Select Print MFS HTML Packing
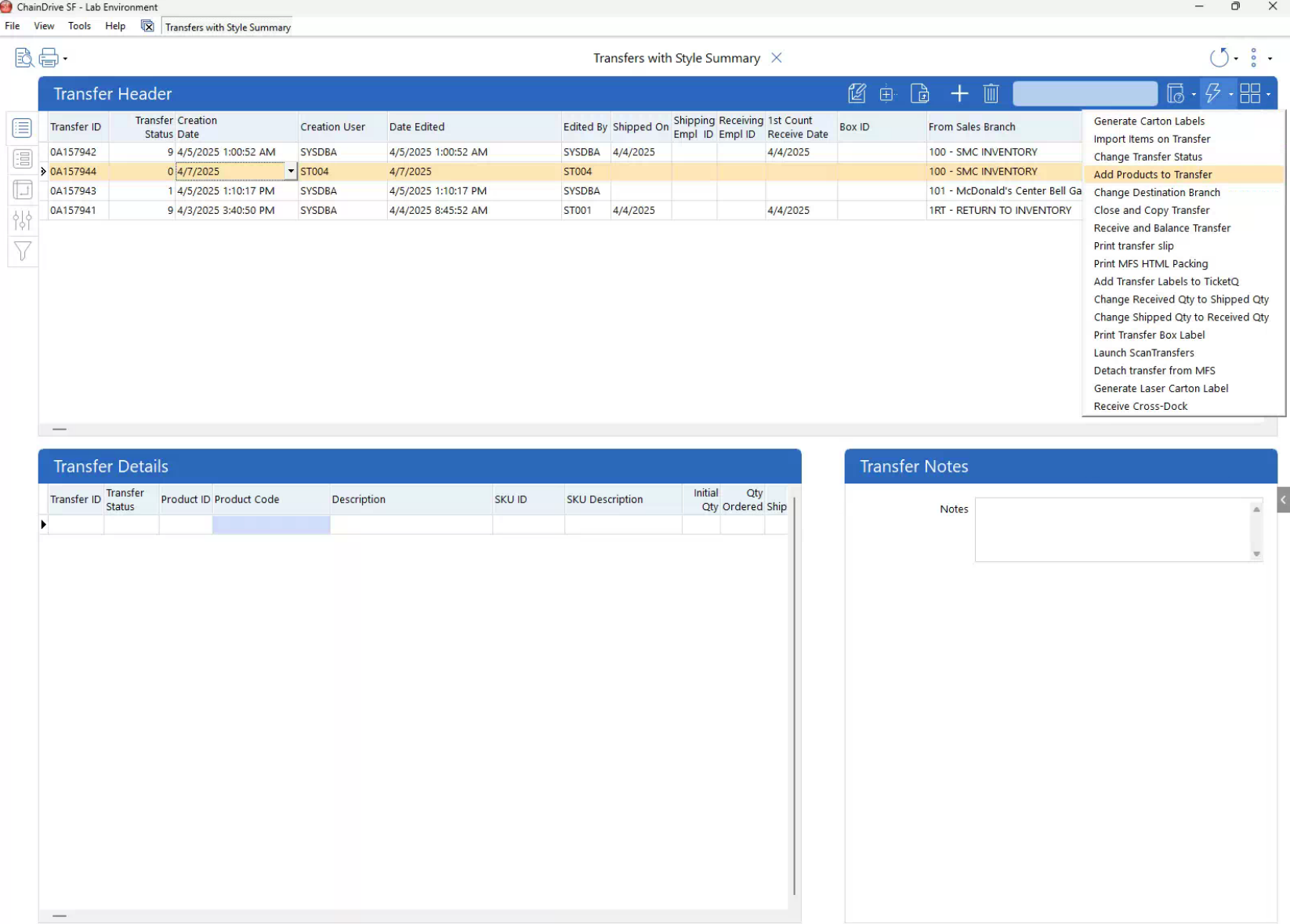1290x924 pixels. pyautogui.click(x=1150, y=263)
